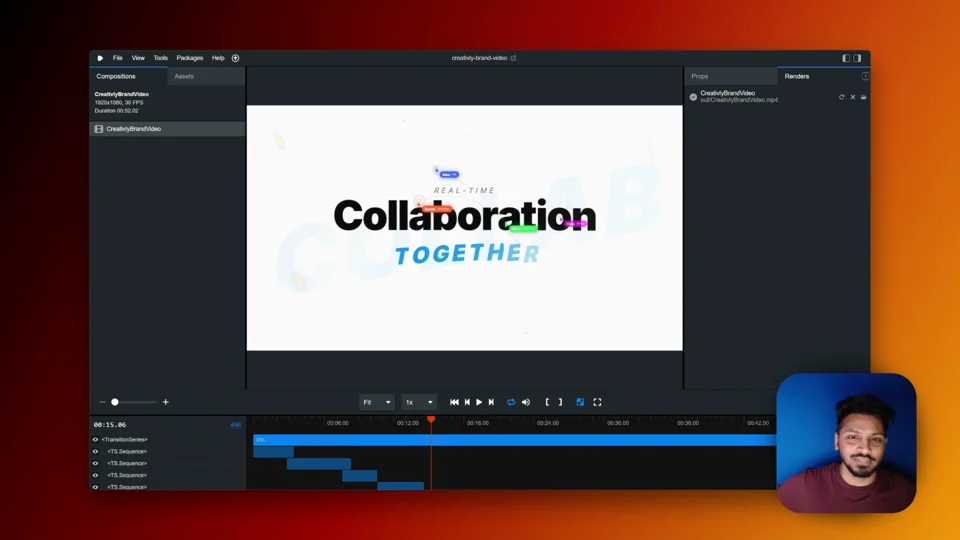Open the Fit zoom dropdown
This screenshot has width=960, height=540.
[377, 402]
